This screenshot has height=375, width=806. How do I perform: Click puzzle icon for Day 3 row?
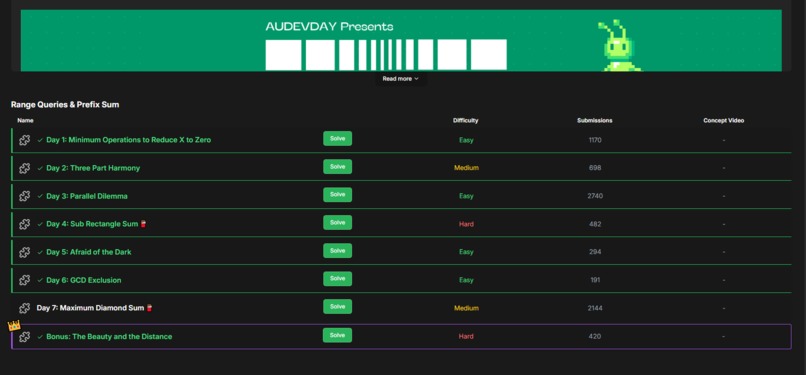coord(24,196)
